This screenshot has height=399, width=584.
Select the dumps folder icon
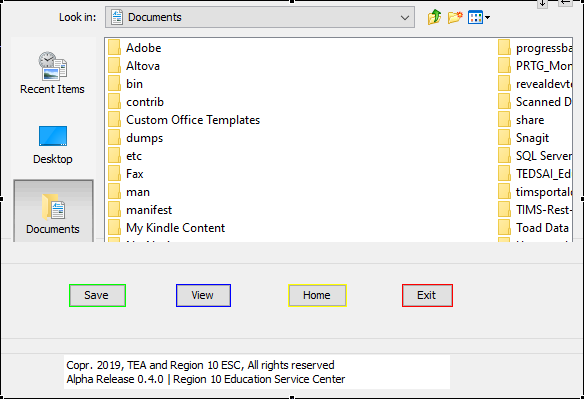pyautogui.click(x=114, y=138)
